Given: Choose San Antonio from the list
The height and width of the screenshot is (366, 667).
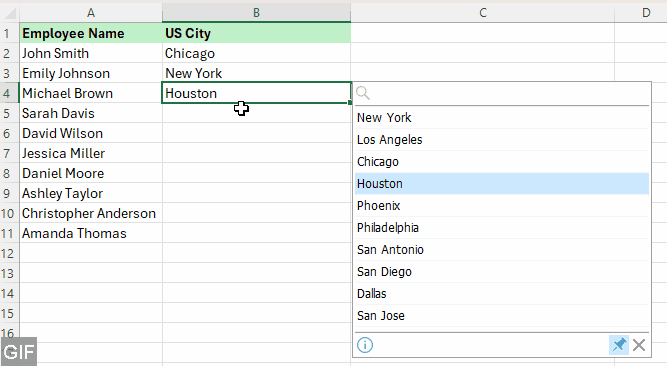Looking at the screenshot, I should [502, 250].
